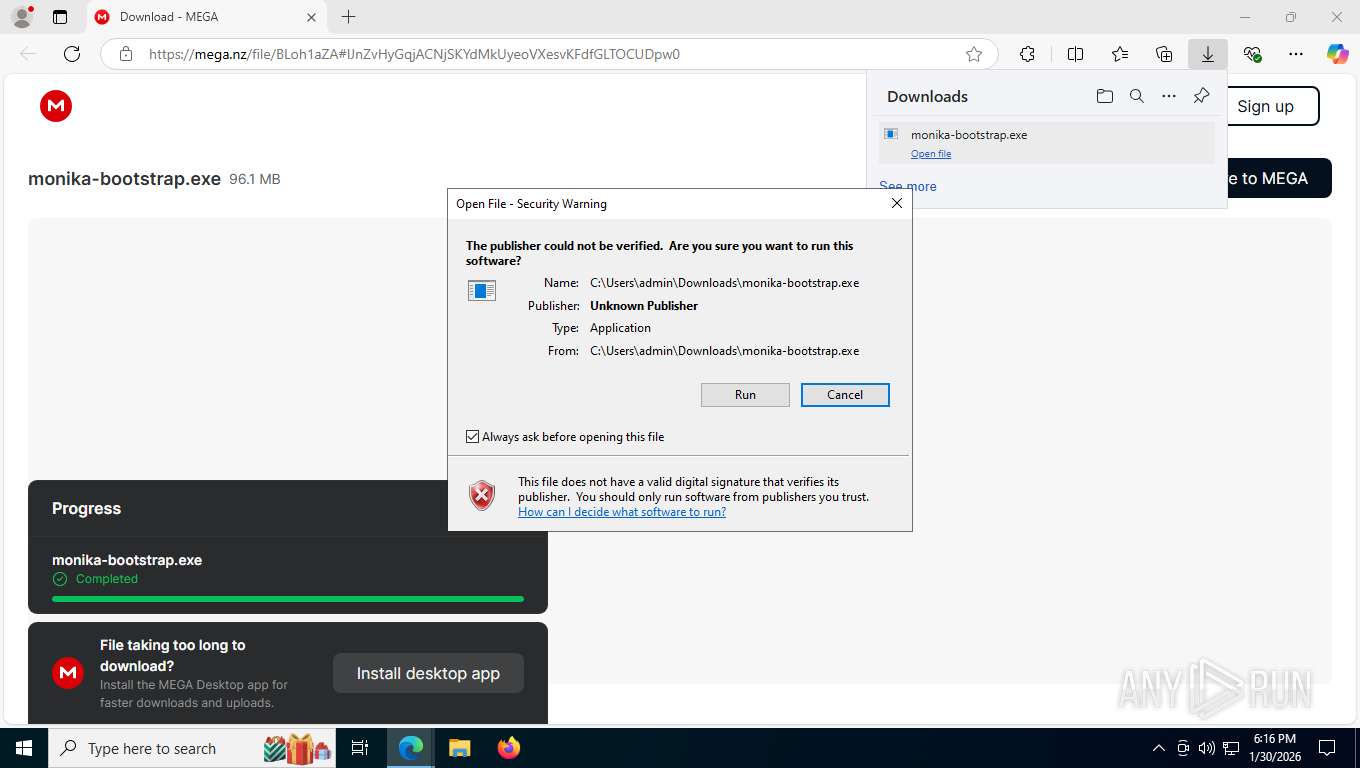Viewport: 1360px width, 768px height.
Task: Select the Download - MEGA tab
Action: (204, 17)
